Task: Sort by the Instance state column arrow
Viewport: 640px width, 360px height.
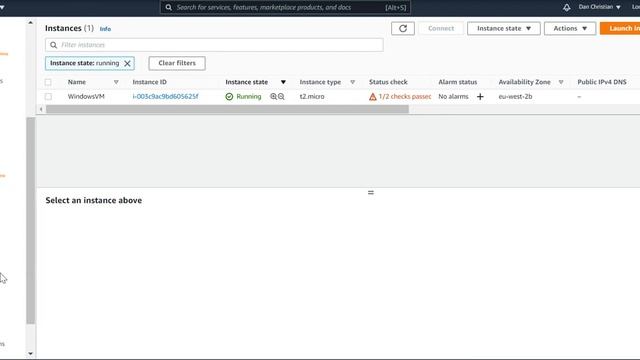Action: (x=283, y=82)
